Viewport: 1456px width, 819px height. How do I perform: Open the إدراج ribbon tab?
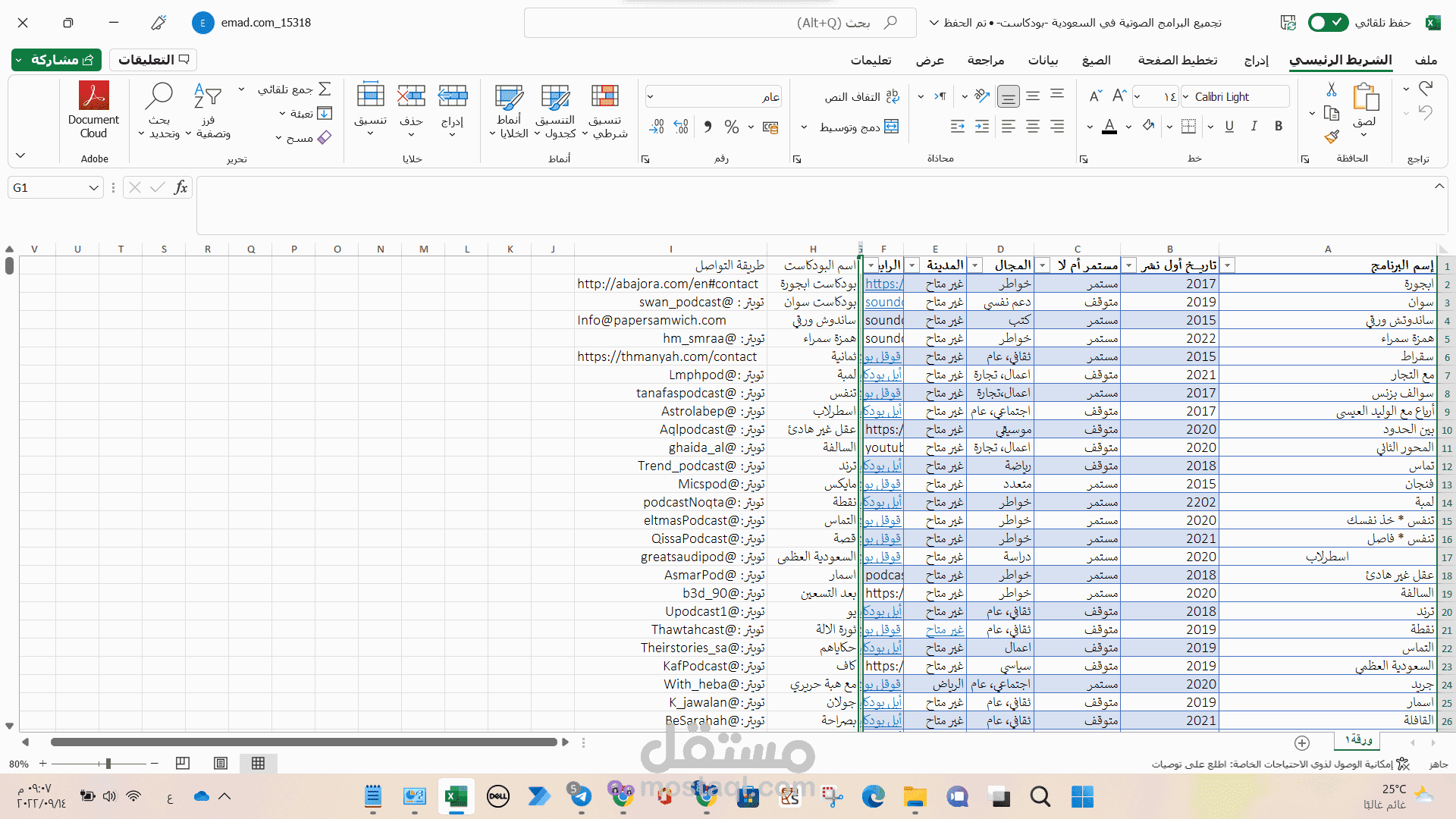1256,60
